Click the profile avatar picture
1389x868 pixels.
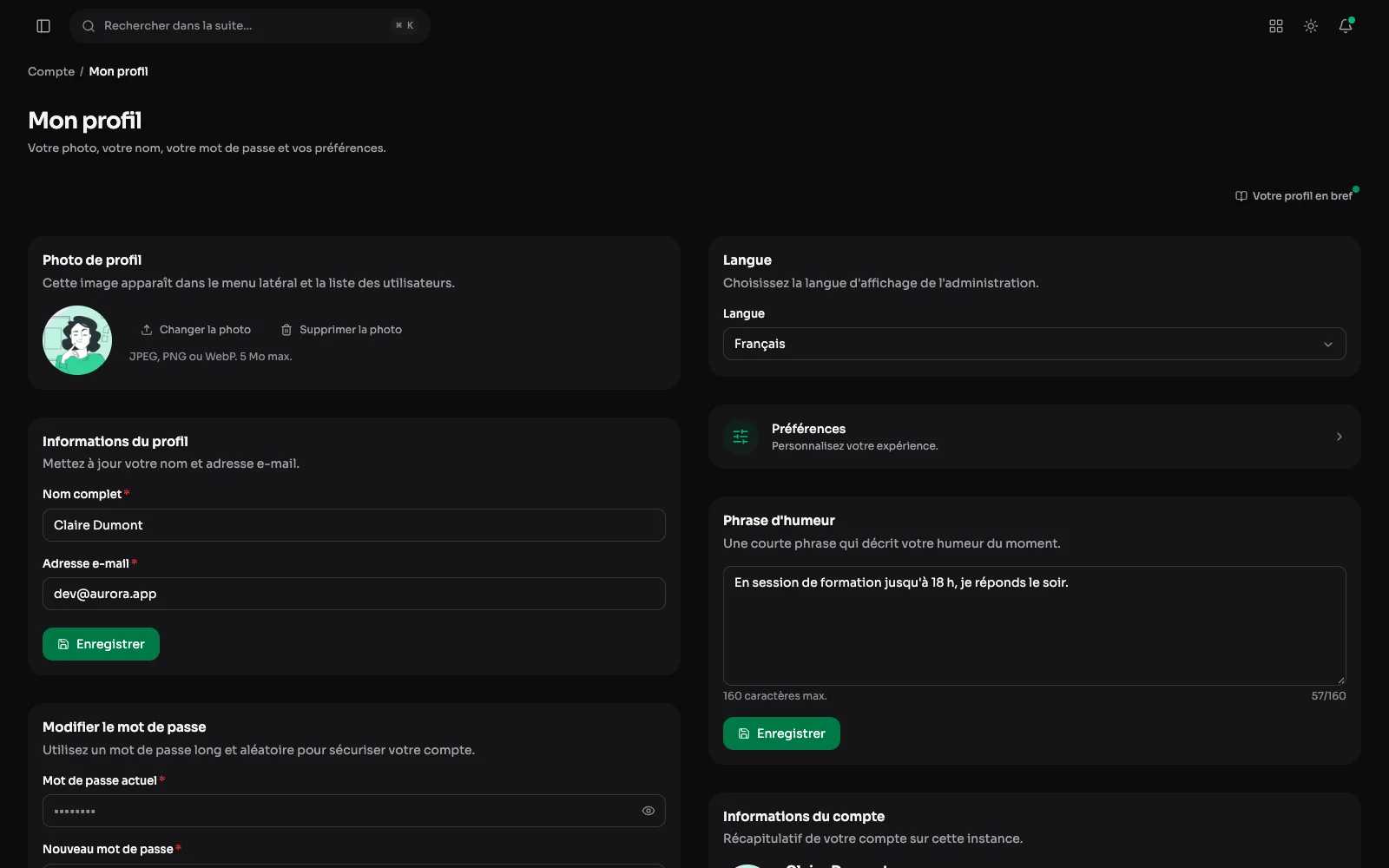point(77,340)
